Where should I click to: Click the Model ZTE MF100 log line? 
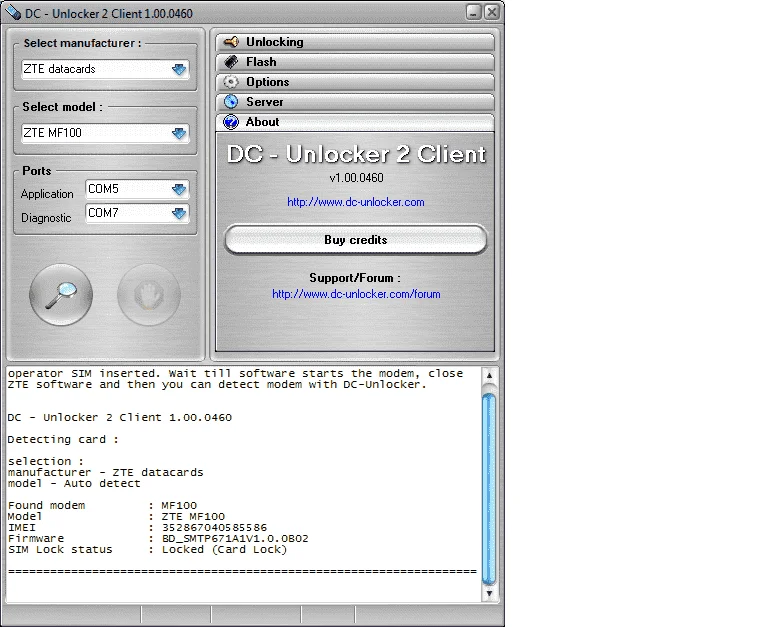click(116, 516)
